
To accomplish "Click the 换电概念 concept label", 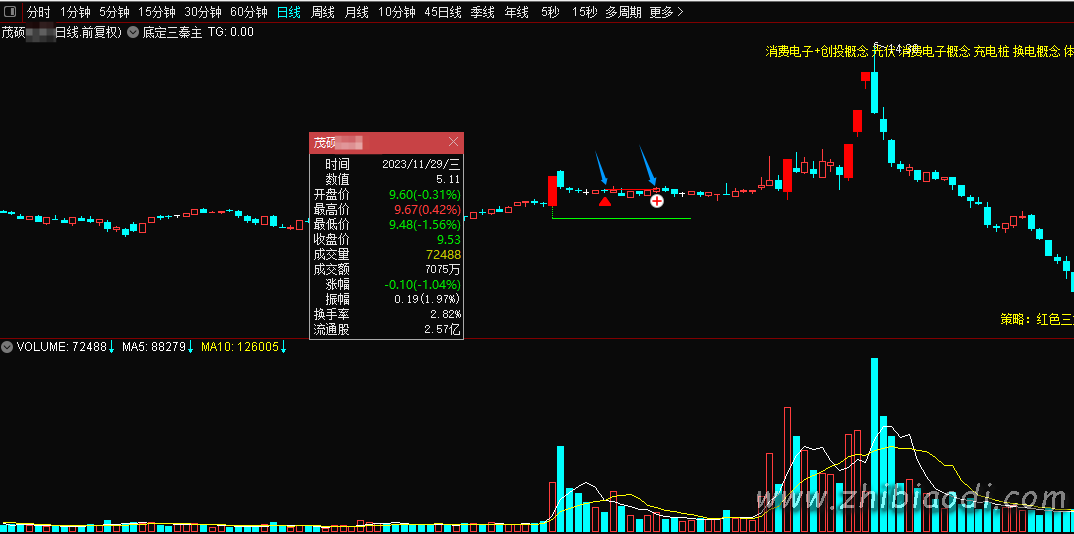I will pos(1037,51).
